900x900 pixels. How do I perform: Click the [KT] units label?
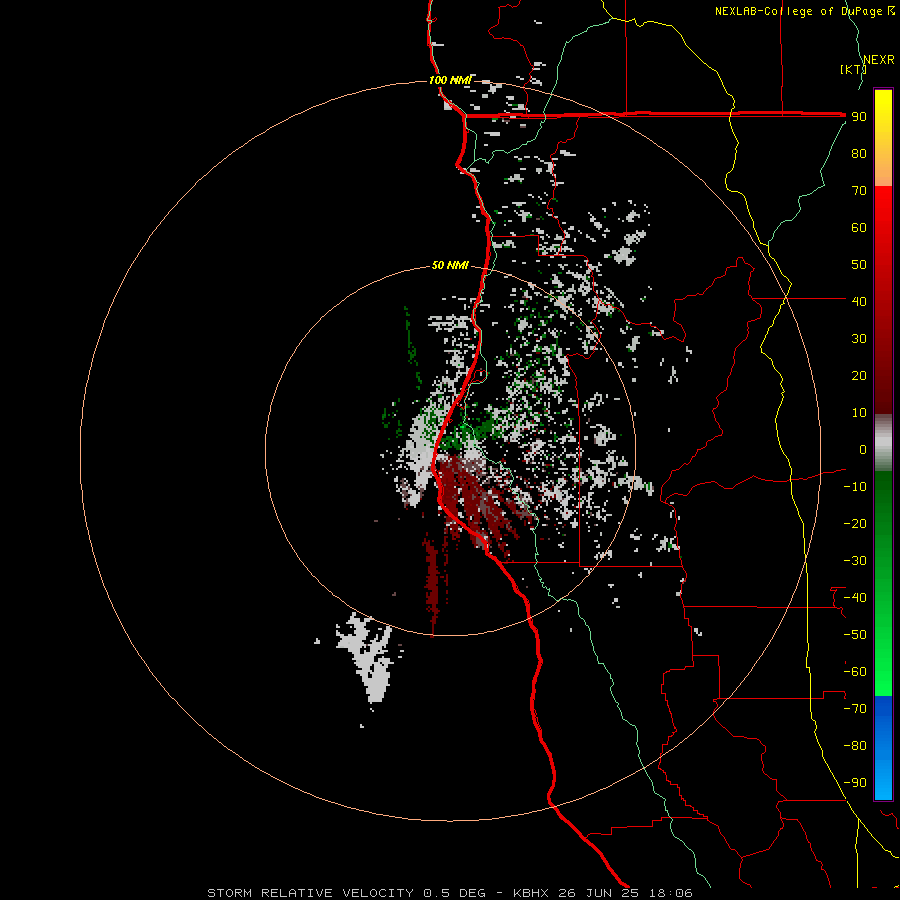tap(853, 69)
